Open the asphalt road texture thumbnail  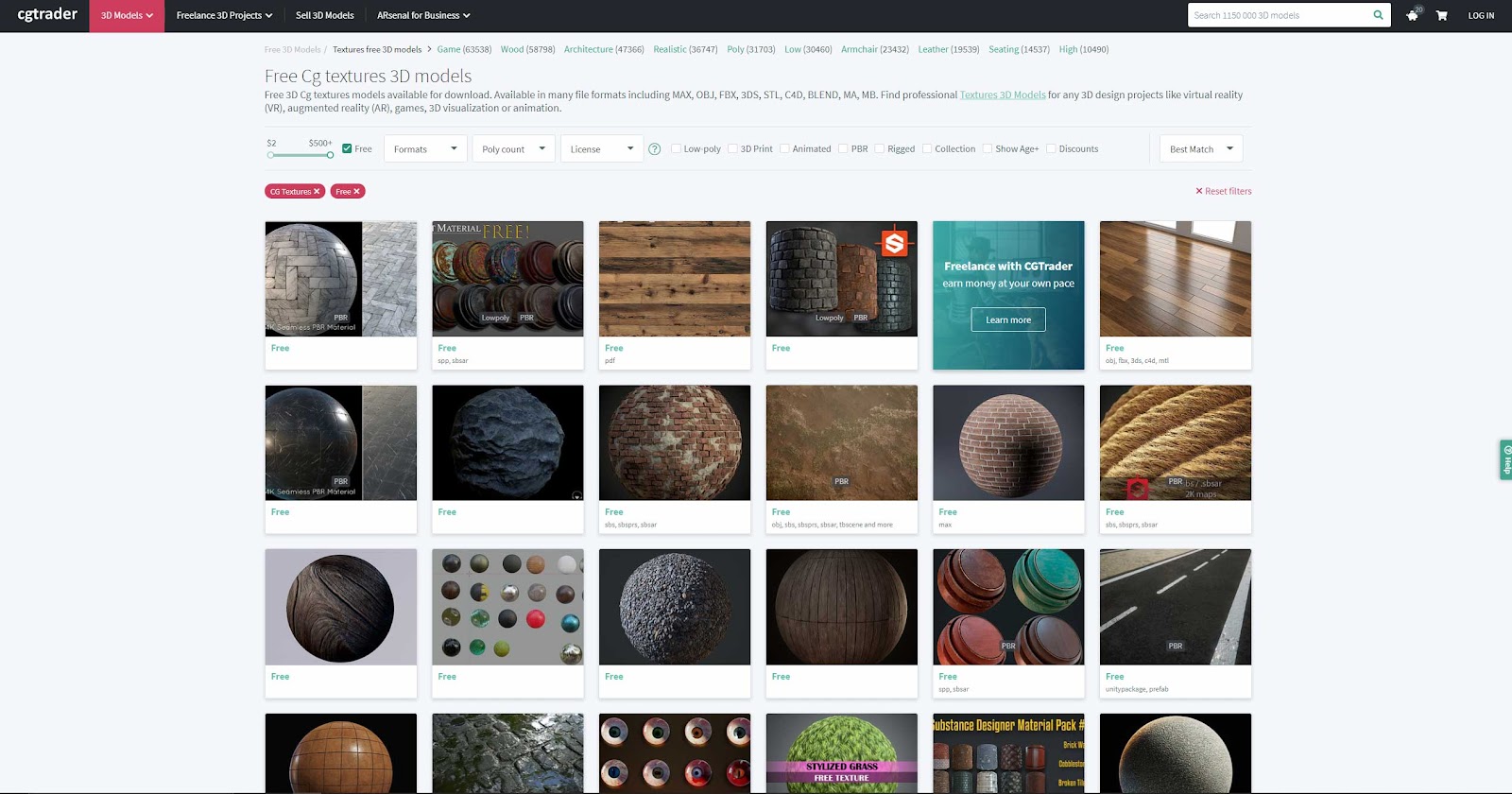pos(1176,607)
